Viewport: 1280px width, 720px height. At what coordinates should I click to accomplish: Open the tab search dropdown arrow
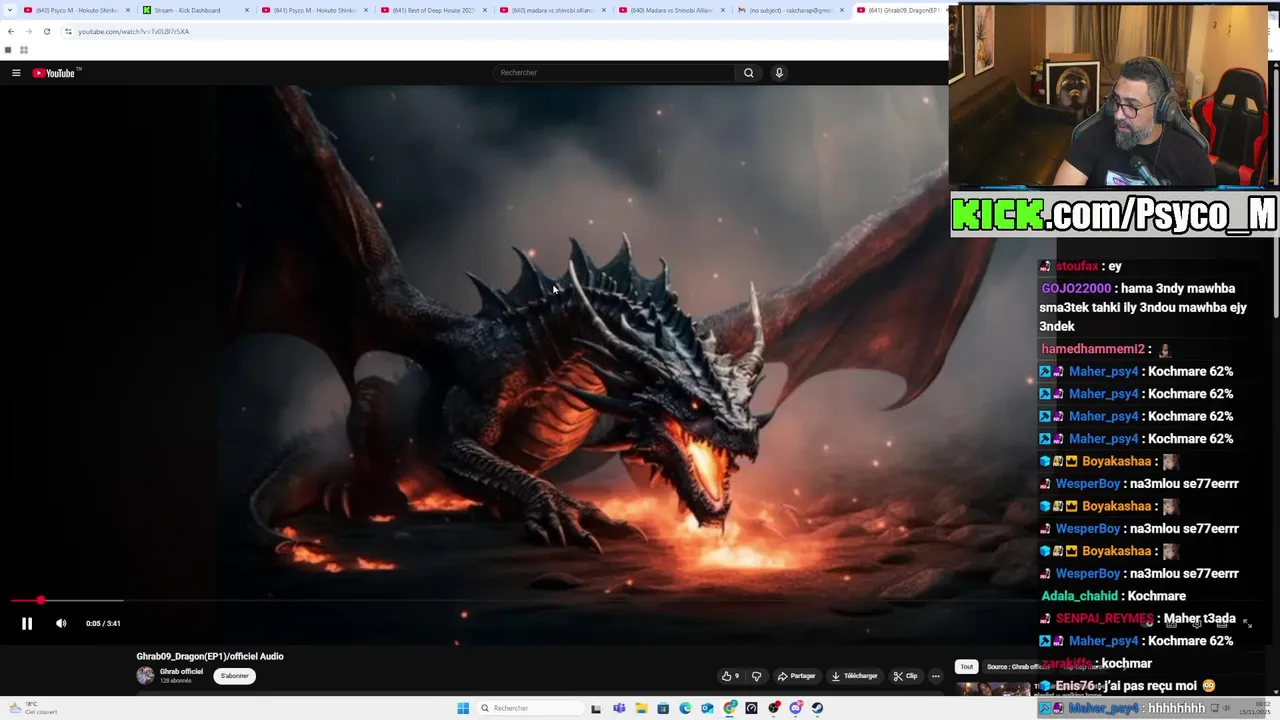(x=12, y=10)
